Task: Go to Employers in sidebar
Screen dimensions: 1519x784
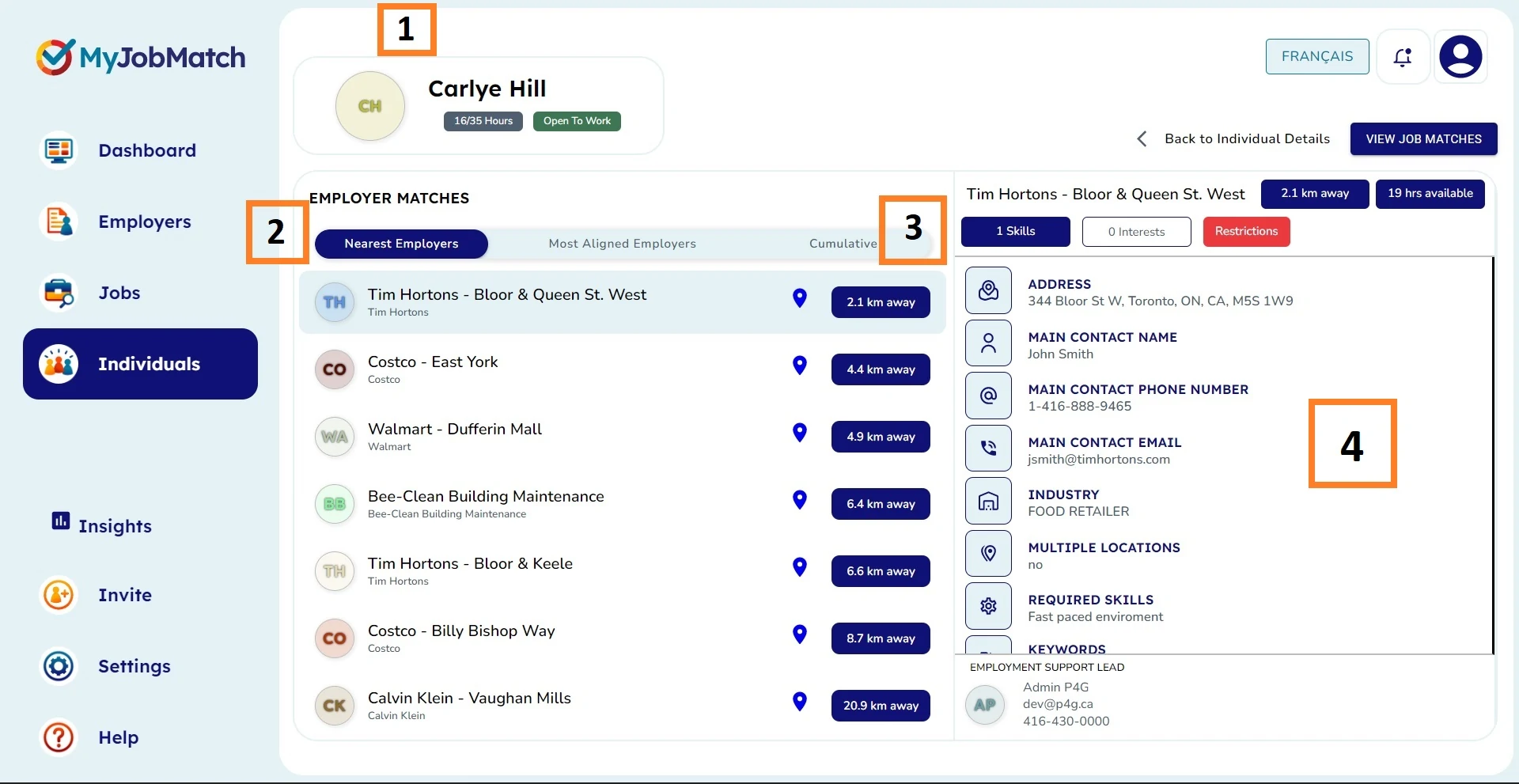Action: pyautogui.click(x=145, y=222)
